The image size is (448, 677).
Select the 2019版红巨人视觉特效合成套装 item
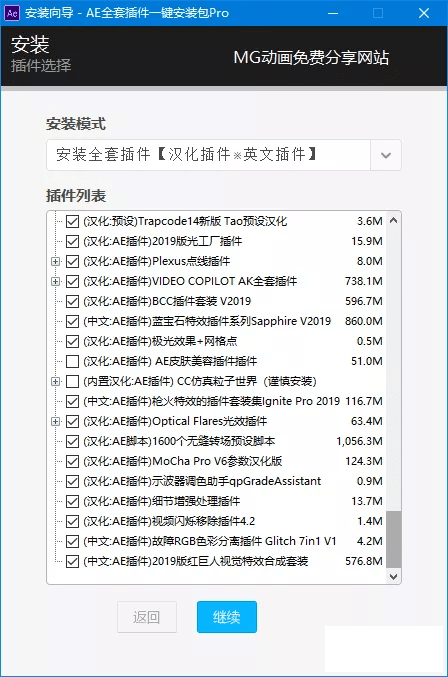tap(196, 561)
